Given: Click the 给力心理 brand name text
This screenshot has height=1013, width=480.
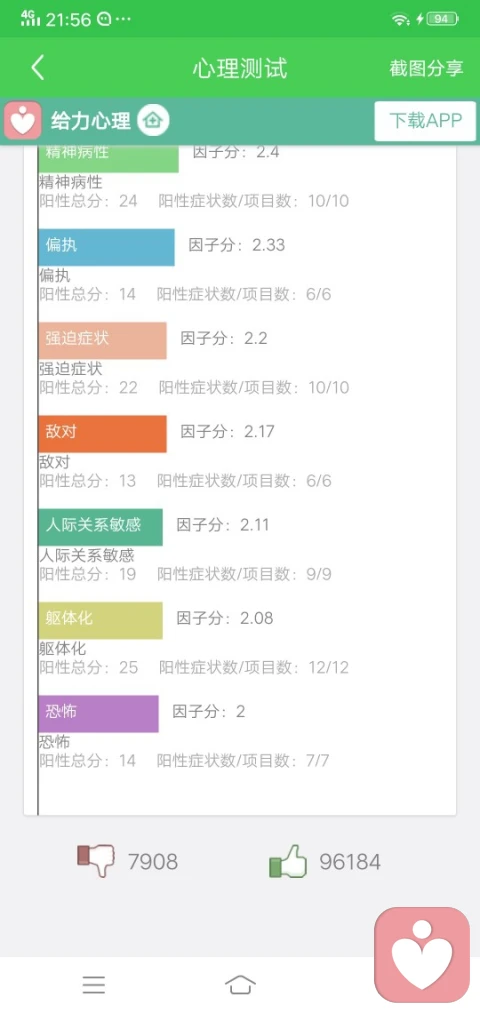Looking at the screenshot, I should click(x=90, y=121).
